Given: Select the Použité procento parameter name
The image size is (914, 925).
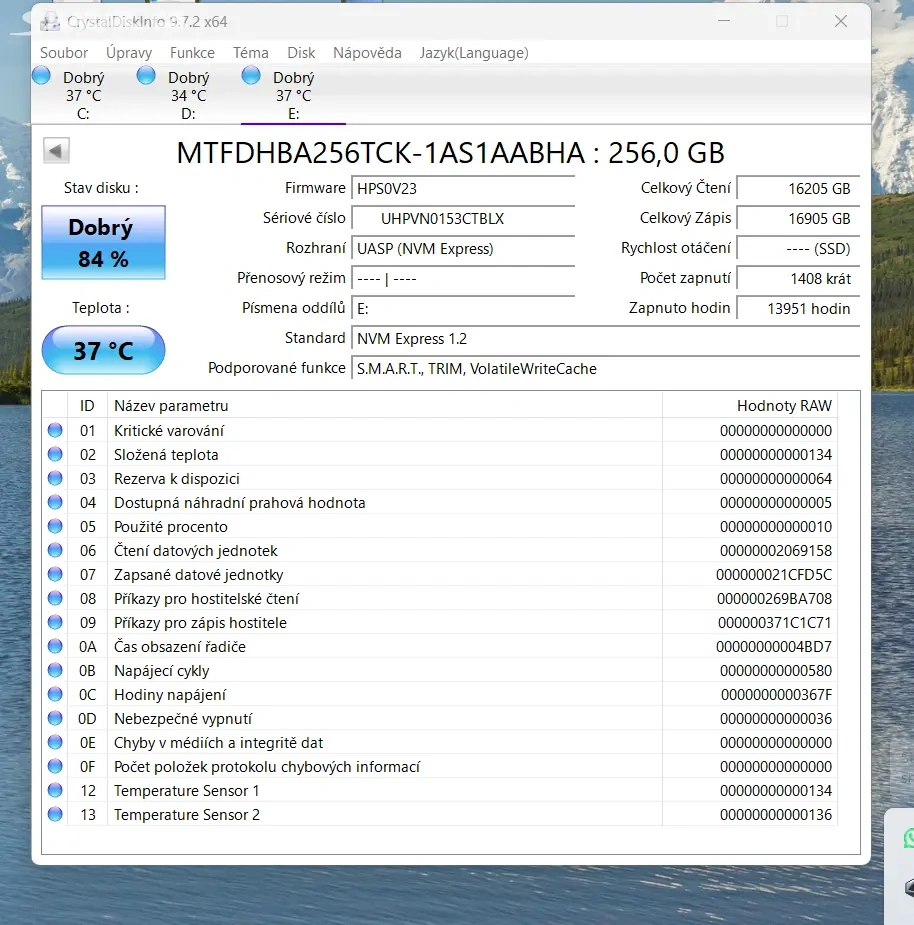Looking at the screenshot, I should pyautogui.click(x=171, y=527).
